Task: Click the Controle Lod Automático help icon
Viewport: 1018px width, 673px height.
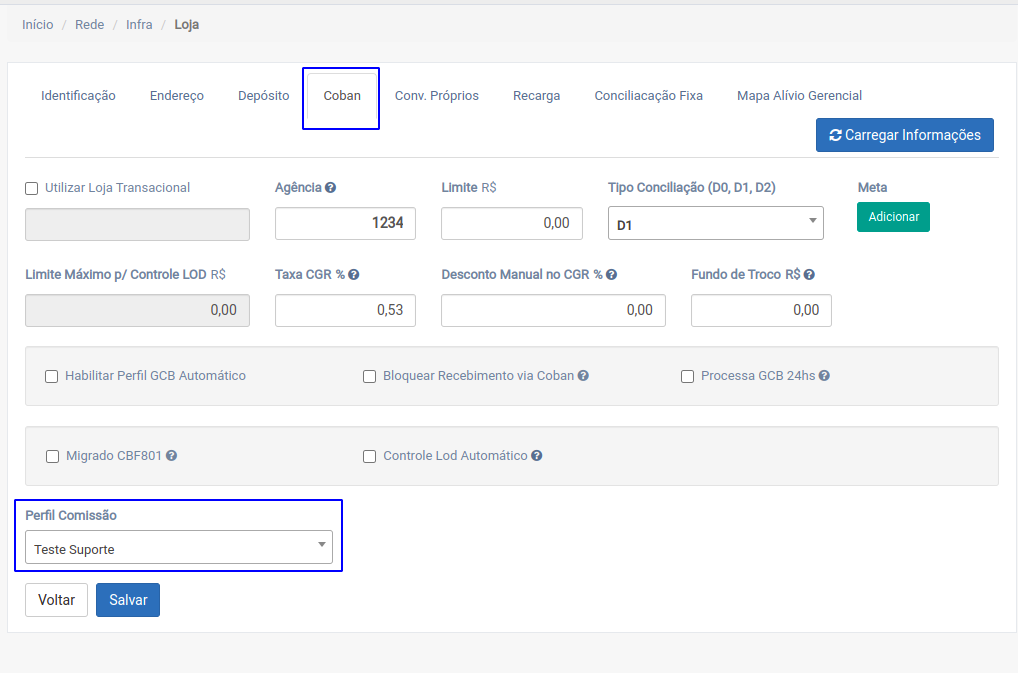Action: click(x=537, y=456)
